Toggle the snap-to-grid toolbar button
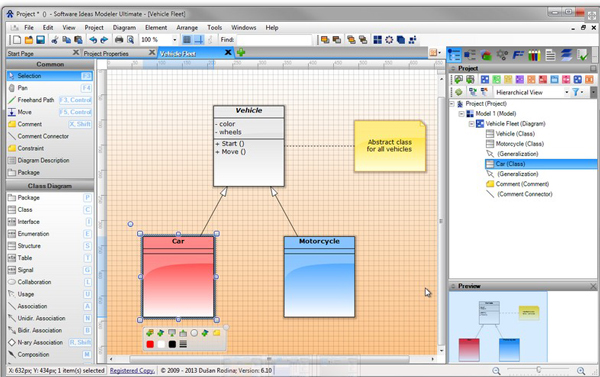 (199, 39)
